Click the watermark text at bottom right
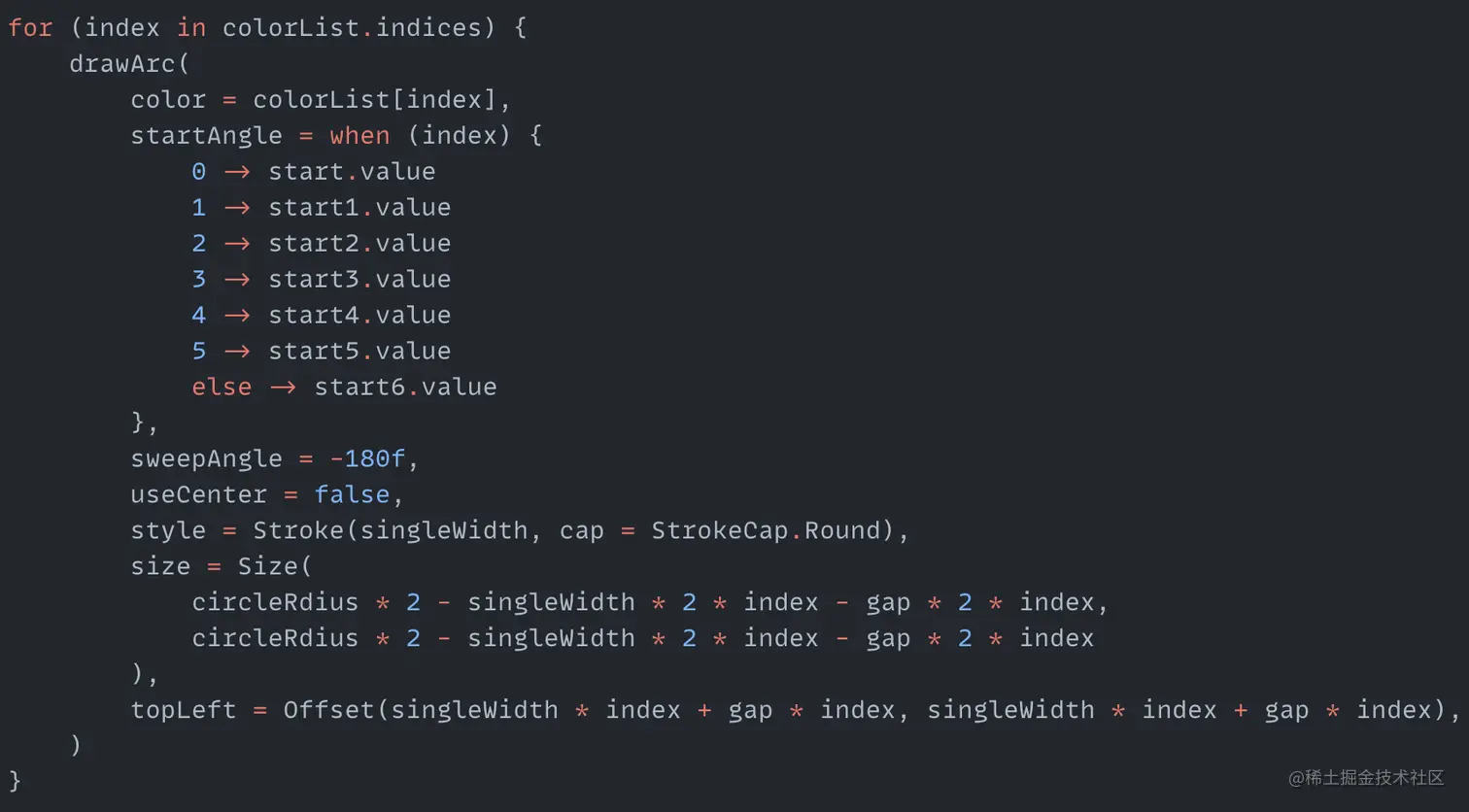The image size is (1469, 812). 1366,778
